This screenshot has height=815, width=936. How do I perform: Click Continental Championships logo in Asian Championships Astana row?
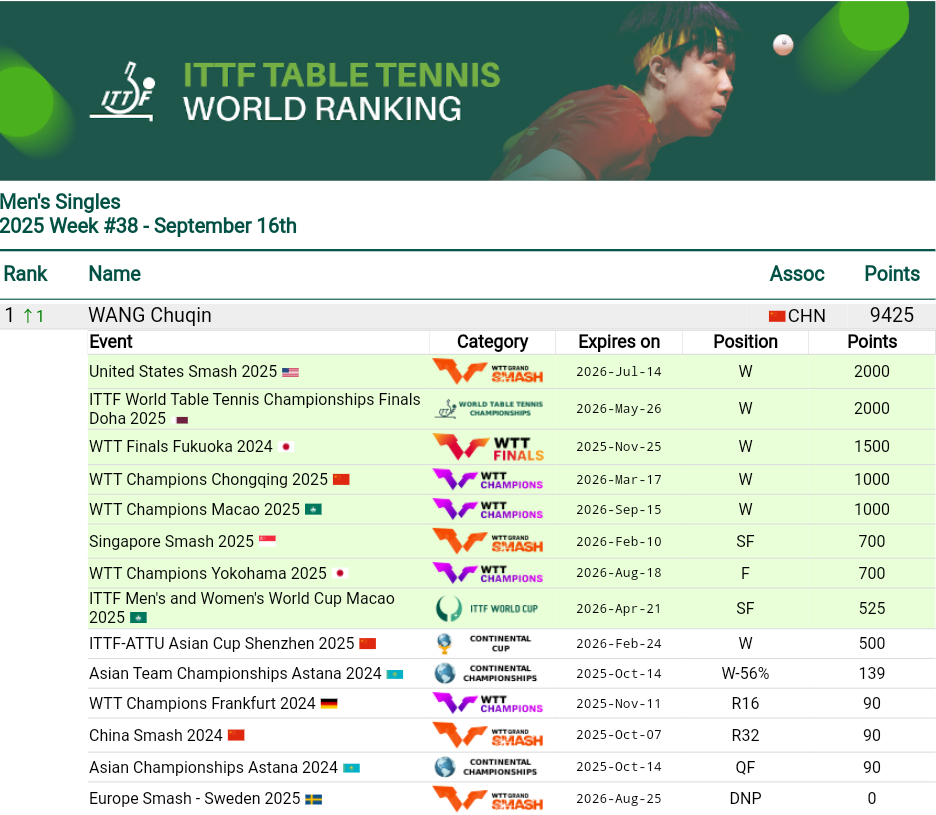pos(486,767)
